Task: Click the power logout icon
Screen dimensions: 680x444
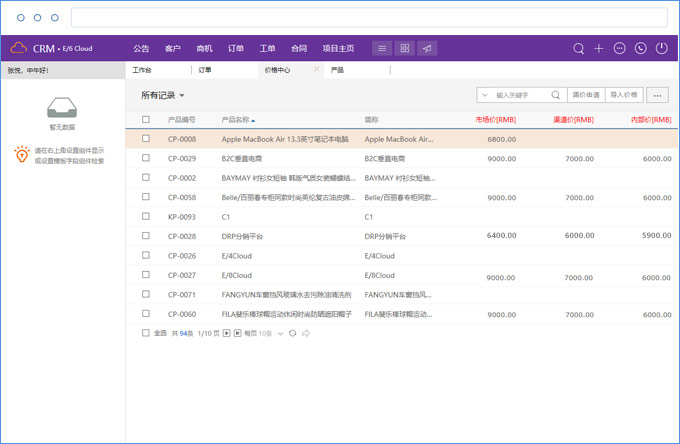Action: (661, 48)
